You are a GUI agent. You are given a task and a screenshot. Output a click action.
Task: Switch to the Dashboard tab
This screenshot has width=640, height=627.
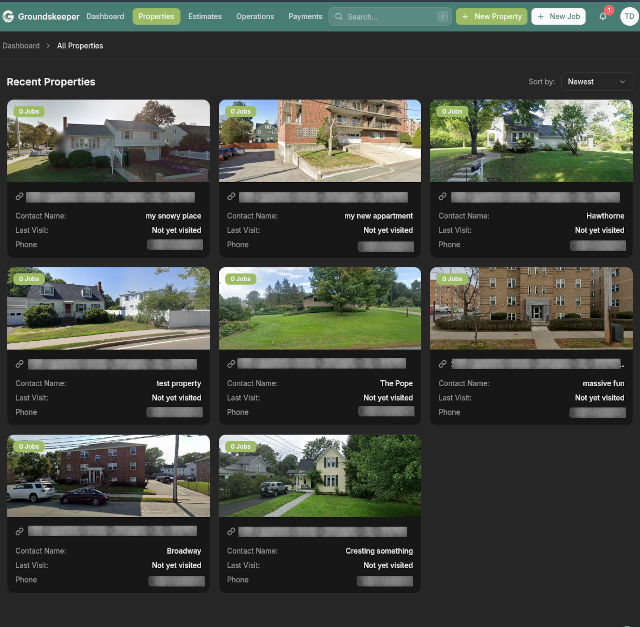pyautogui.click(x=105, y=16)
